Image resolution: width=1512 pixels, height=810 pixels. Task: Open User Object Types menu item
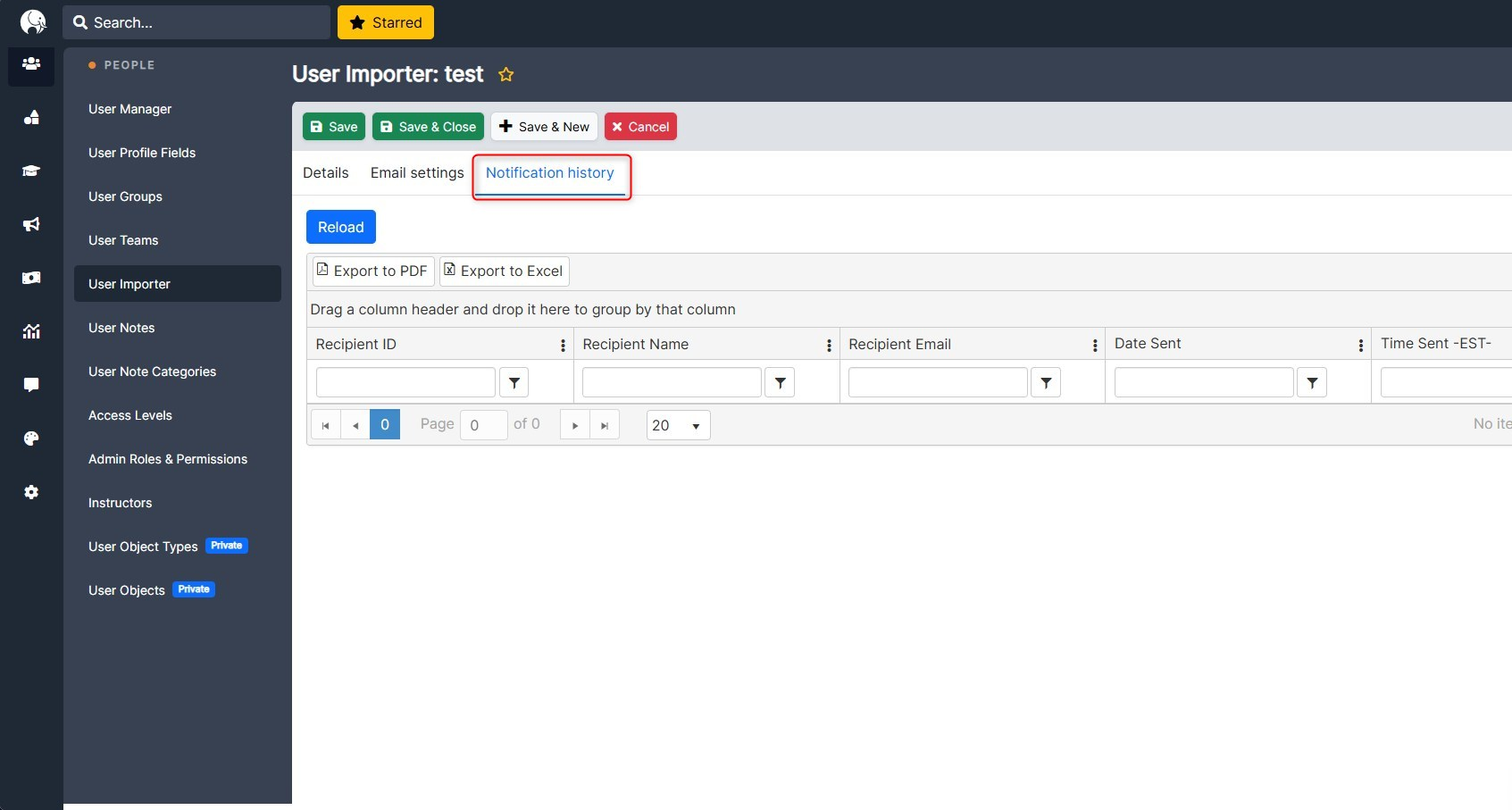click(178, 547)
